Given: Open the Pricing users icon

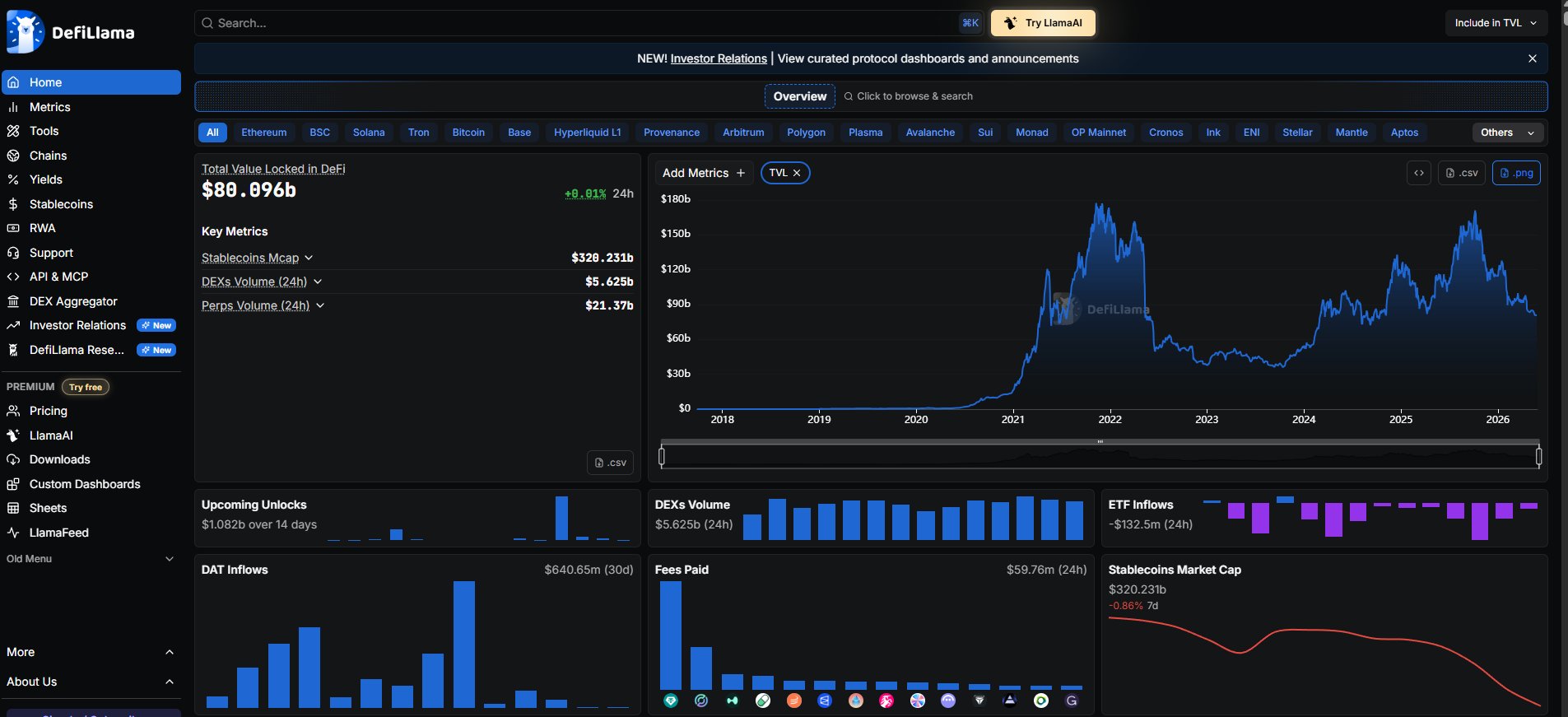Looking at the screenshot, I should click(x=13, y=411).
